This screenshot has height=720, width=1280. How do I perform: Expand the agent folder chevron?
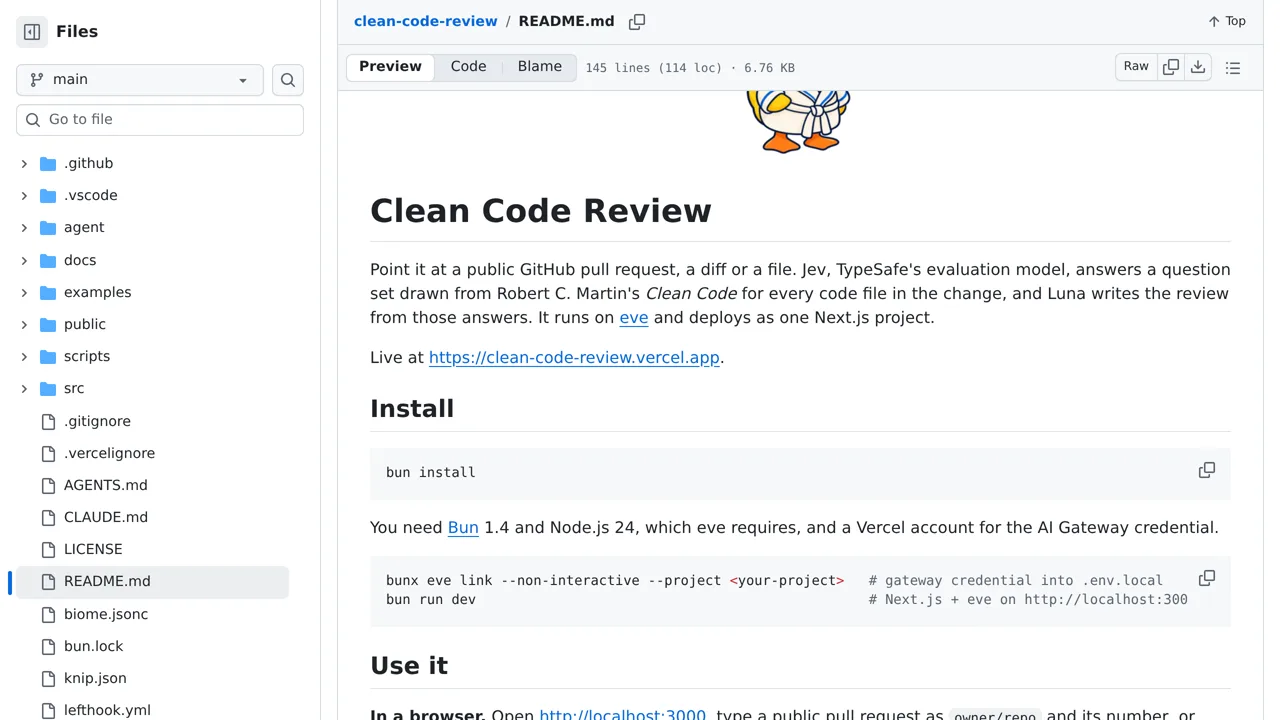24,227
